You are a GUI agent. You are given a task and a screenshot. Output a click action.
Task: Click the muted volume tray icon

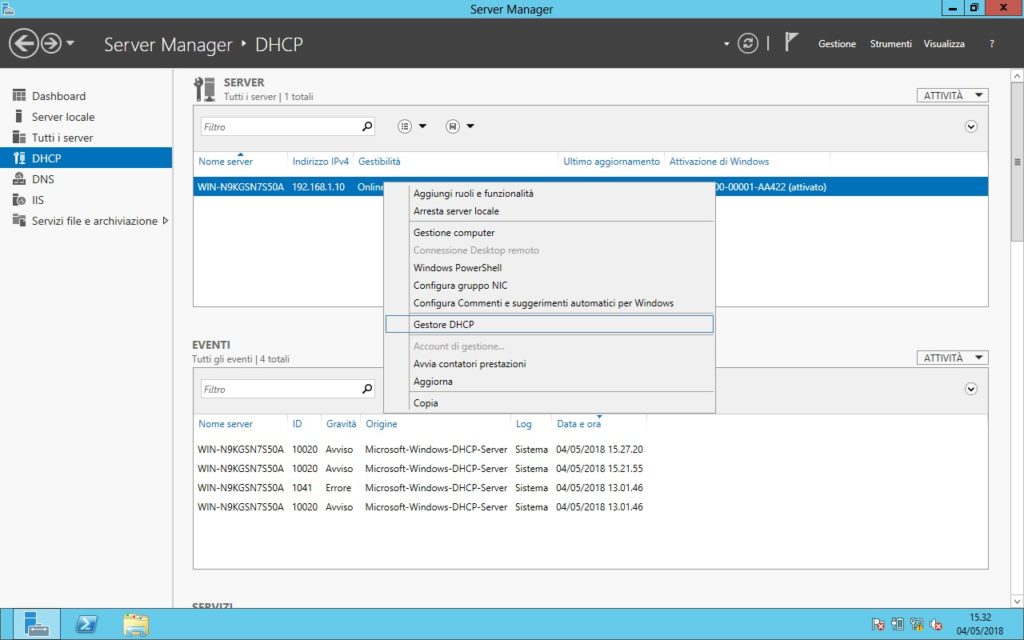(x=936, y=624)
